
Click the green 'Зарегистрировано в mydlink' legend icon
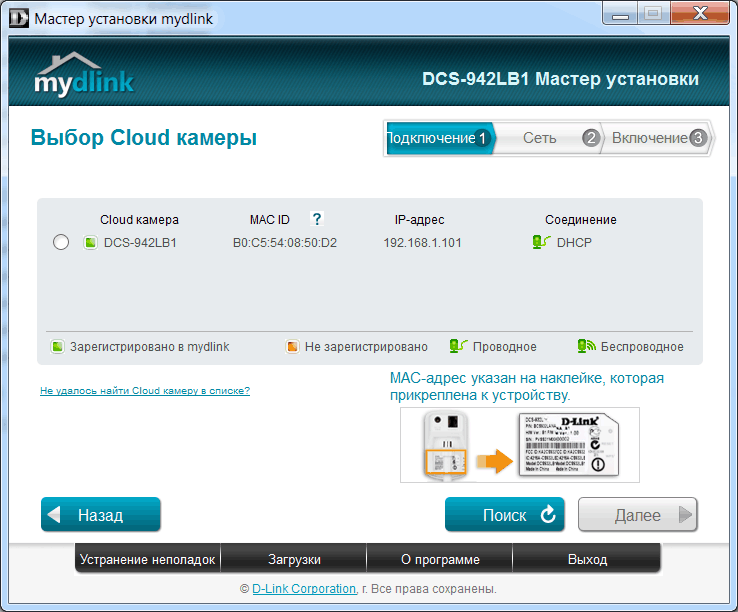click(57, 347)
